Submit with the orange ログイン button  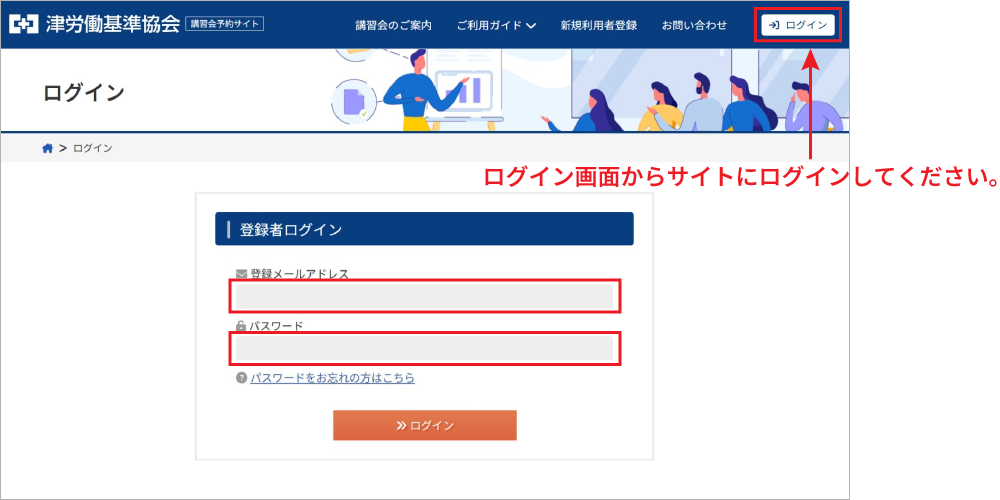[425, 425]
